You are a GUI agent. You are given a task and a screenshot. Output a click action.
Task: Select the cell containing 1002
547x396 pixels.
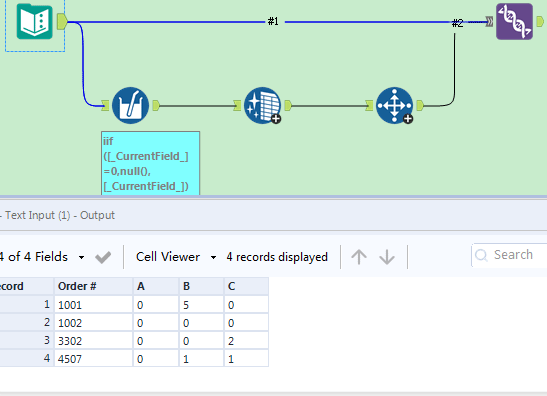tap(93, 322)
